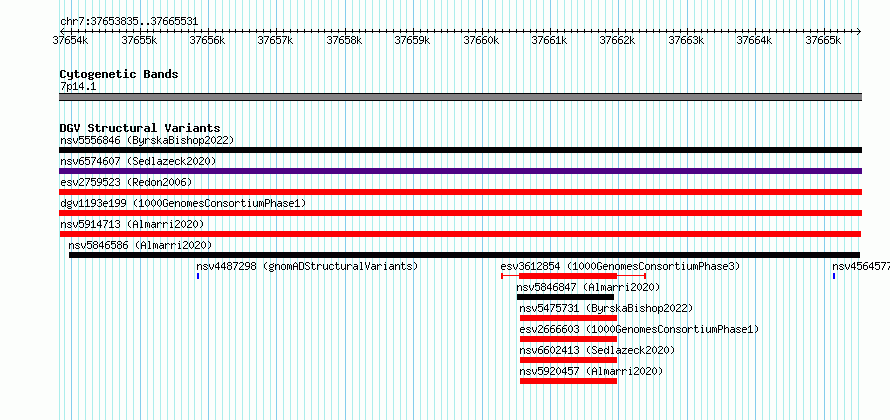Click the 37665k ruler label

pos(823,40)
